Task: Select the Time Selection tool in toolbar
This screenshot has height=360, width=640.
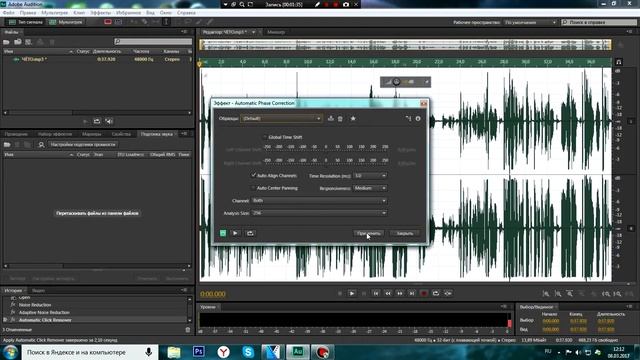Action: click(166, 22)
